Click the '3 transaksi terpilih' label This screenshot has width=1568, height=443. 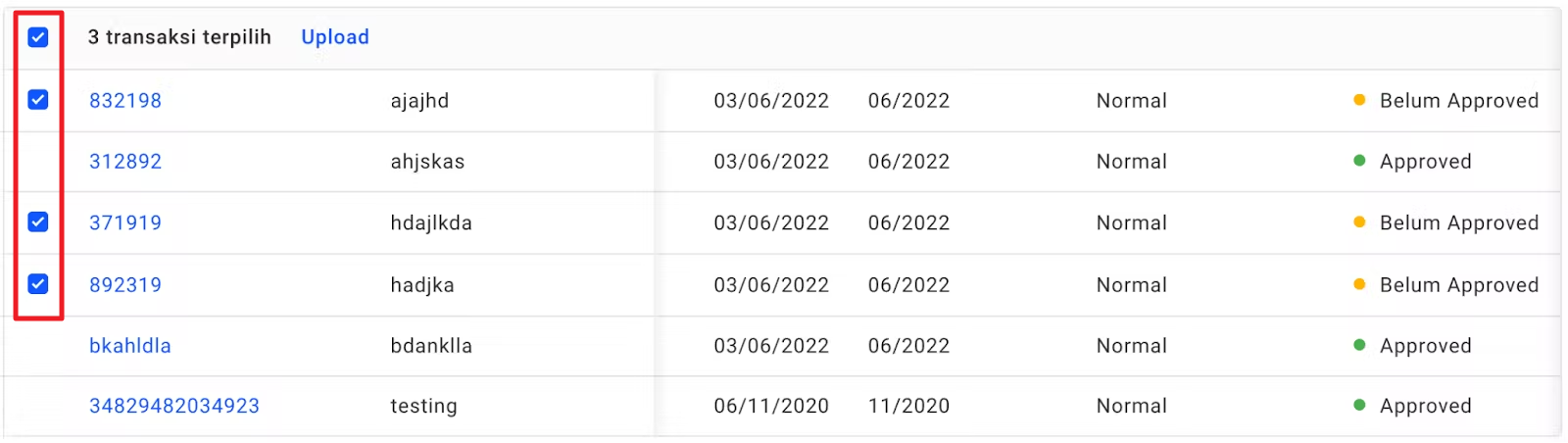pos(179,37)
